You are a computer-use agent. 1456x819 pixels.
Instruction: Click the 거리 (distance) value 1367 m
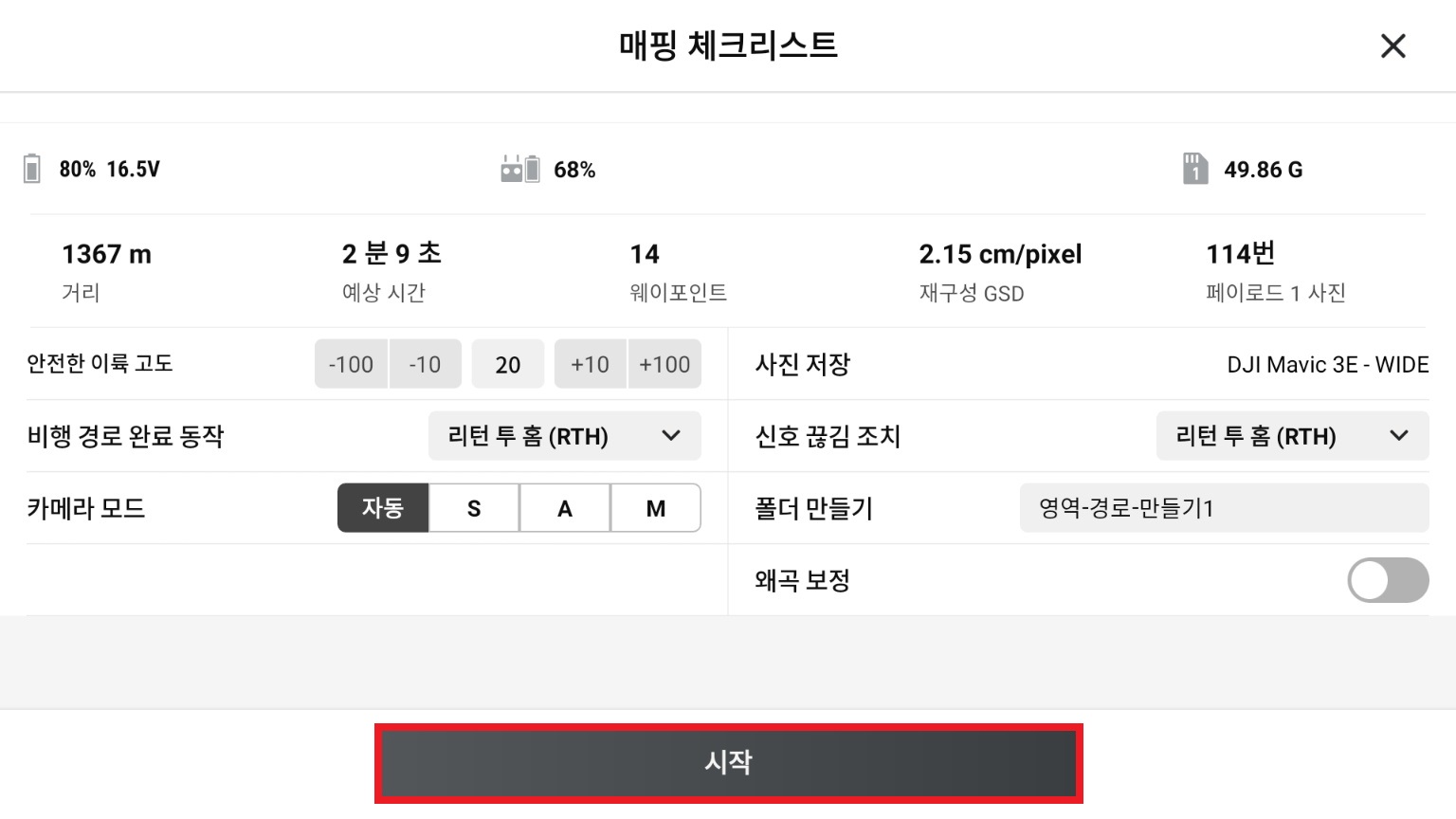coord(106,254)
